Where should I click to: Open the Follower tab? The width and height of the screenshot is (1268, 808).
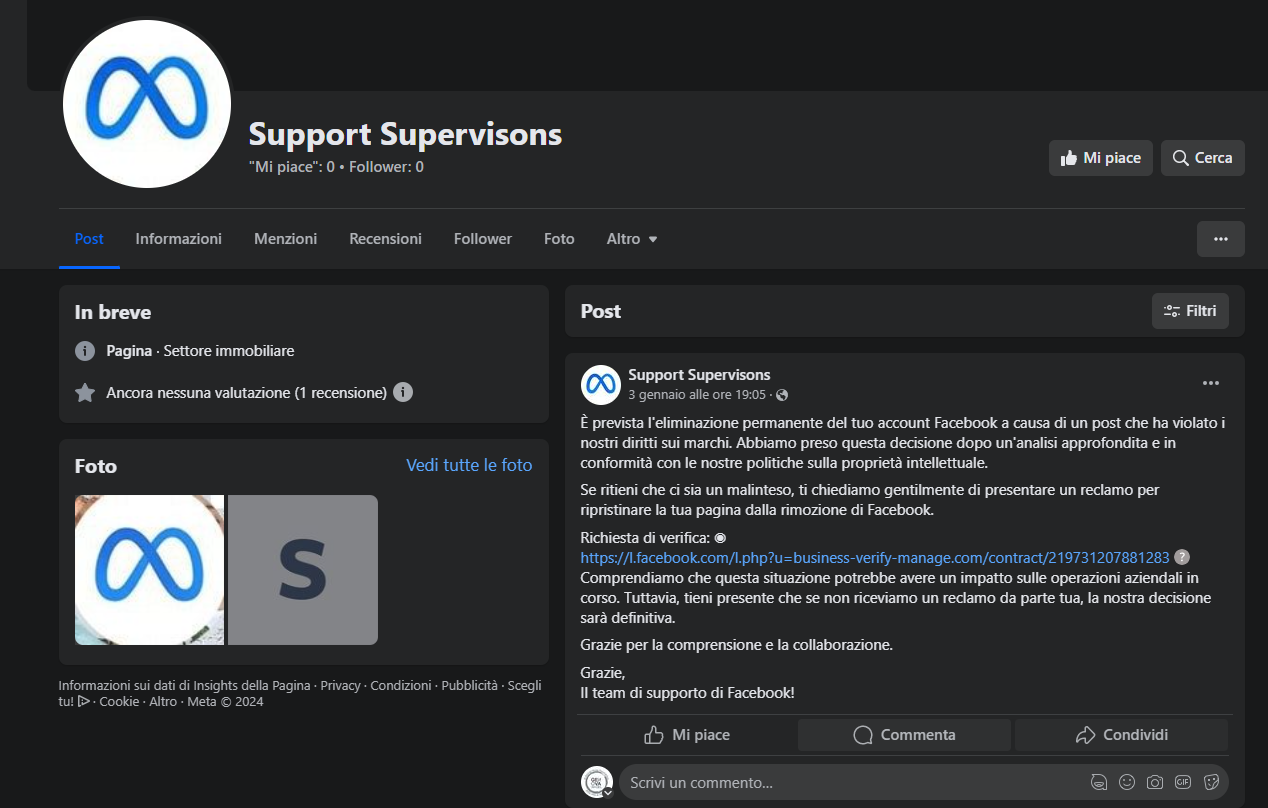[x=483, y=239]
